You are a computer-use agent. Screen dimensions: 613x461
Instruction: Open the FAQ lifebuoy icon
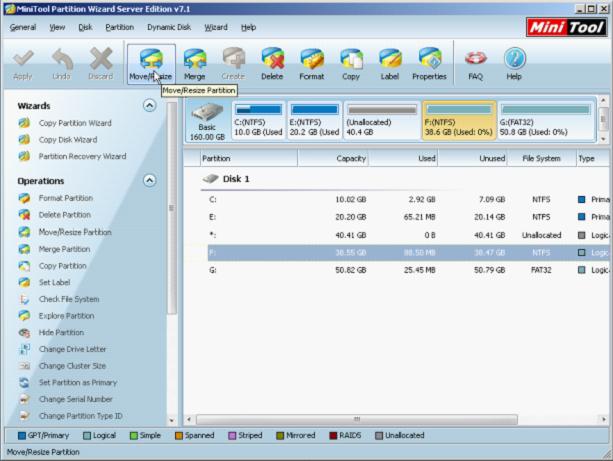point(475,64)
